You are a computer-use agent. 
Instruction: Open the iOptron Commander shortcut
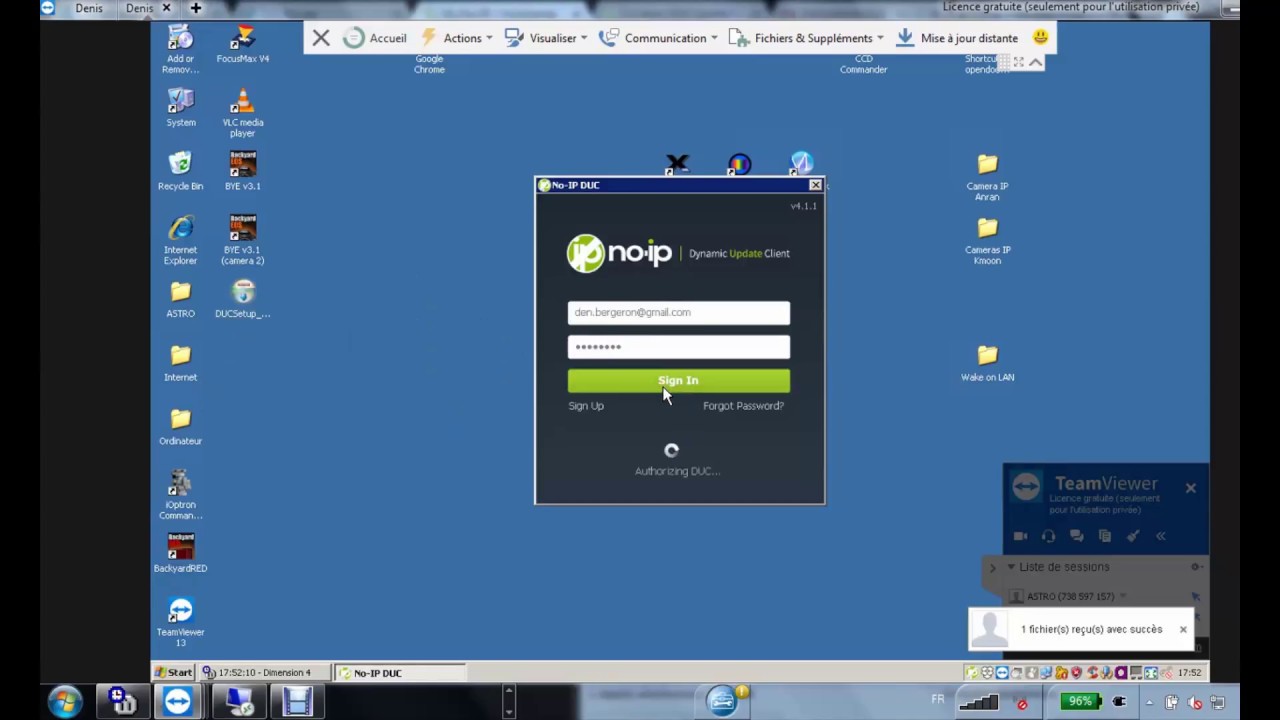point(180,495)
